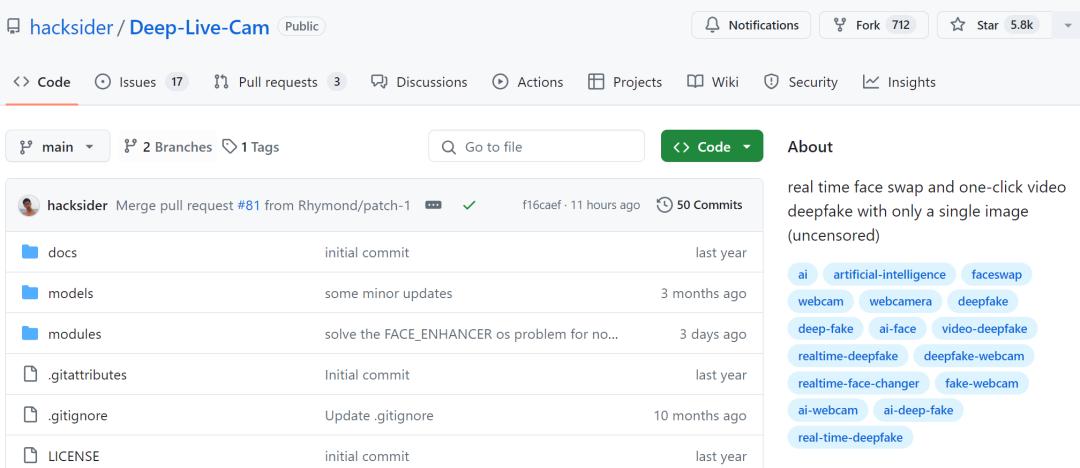Switch to the Pull requests tab
The image size is (1080, 468).
279,82
